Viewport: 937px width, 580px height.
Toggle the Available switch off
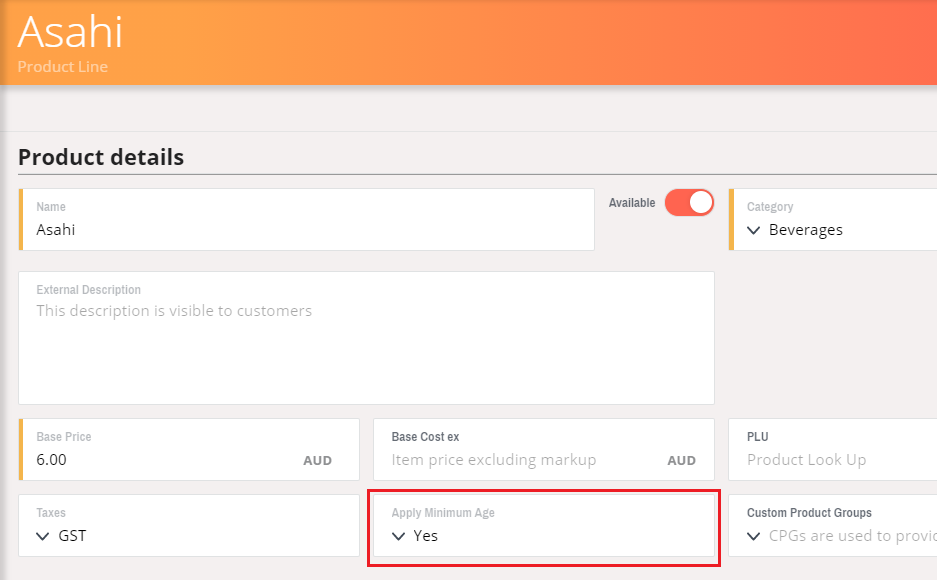(689, 202)
